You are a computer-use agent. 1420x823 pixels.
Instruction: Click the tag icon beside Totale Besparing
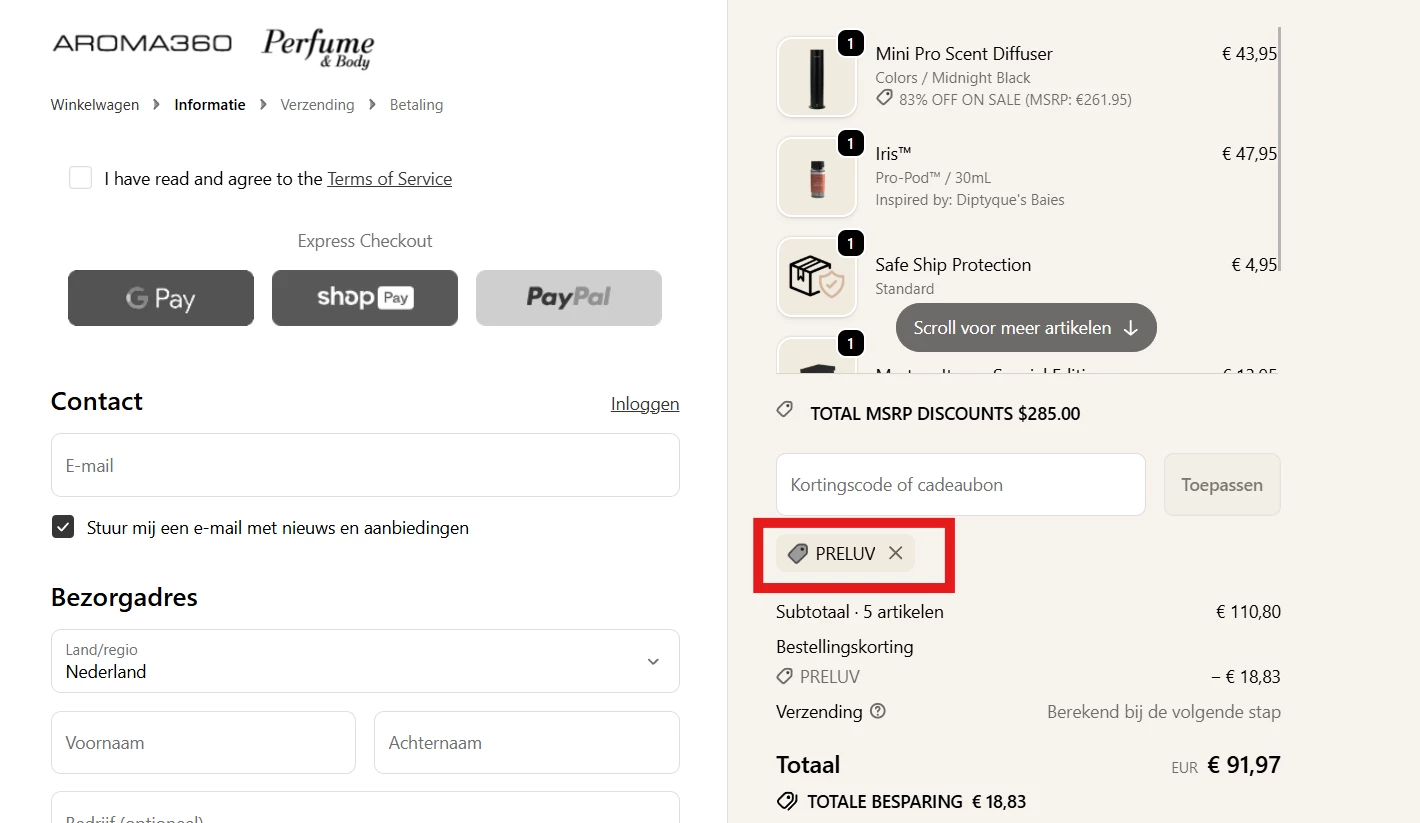pos(787,801)
